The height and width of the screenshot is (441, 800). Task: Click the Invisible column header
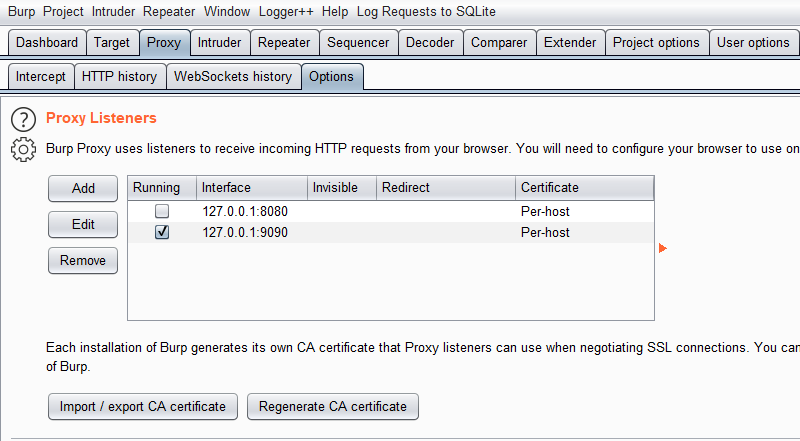tap(342, 187)
